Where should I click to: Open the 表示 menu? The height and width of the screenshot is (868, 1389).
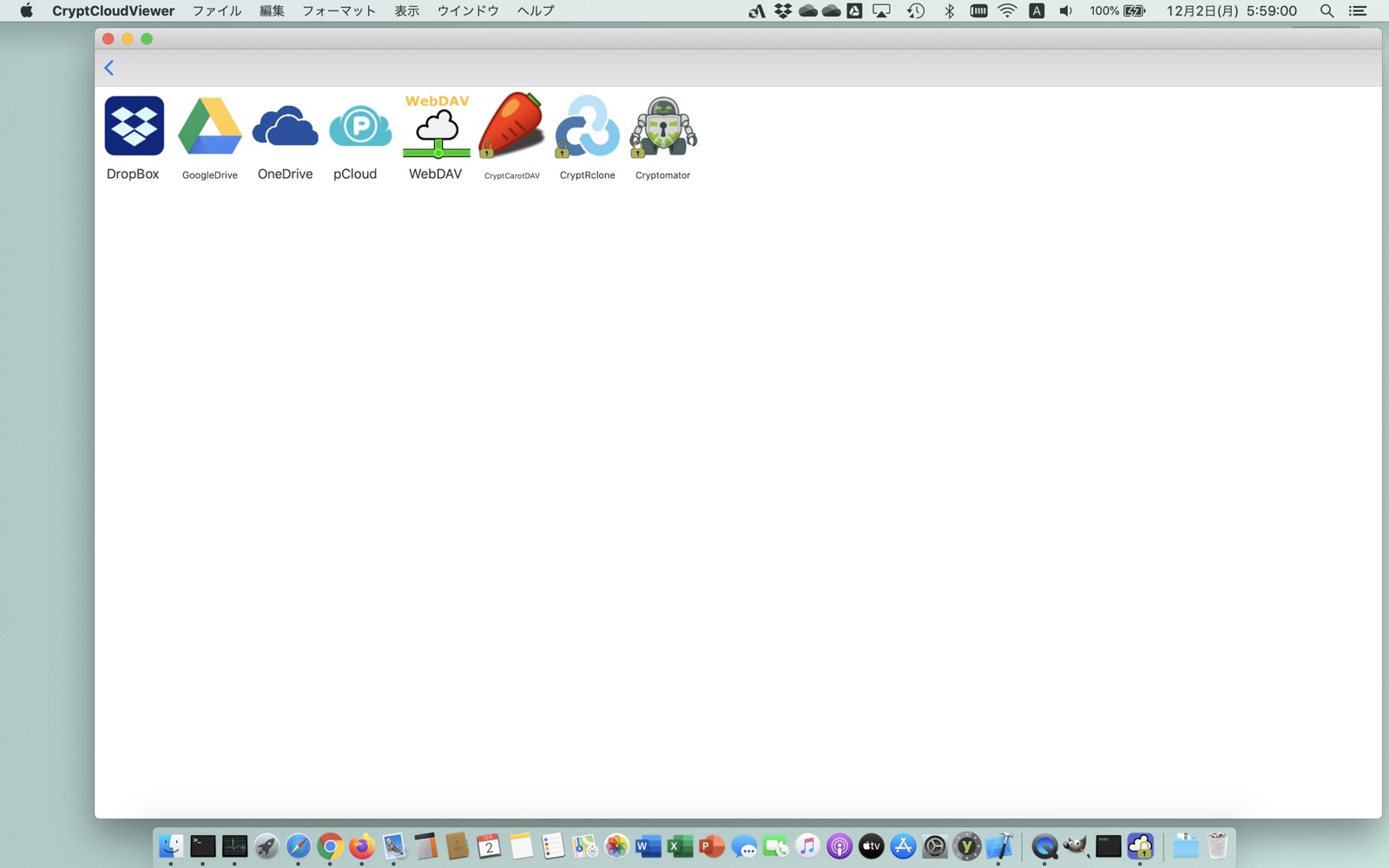(x=406, y=10)
